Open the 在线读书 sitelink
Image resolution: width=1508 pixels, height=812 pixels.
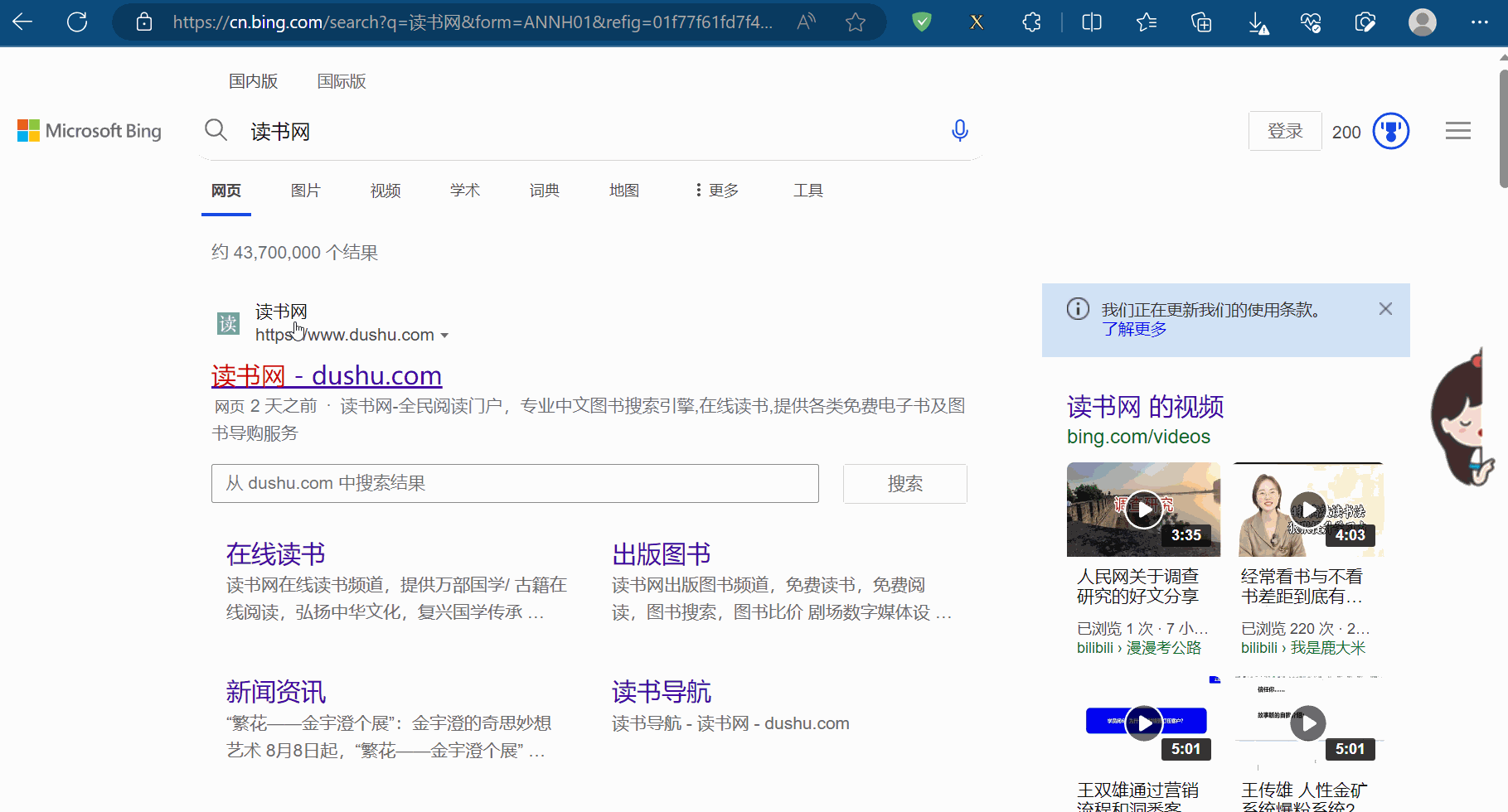[275, 553]
